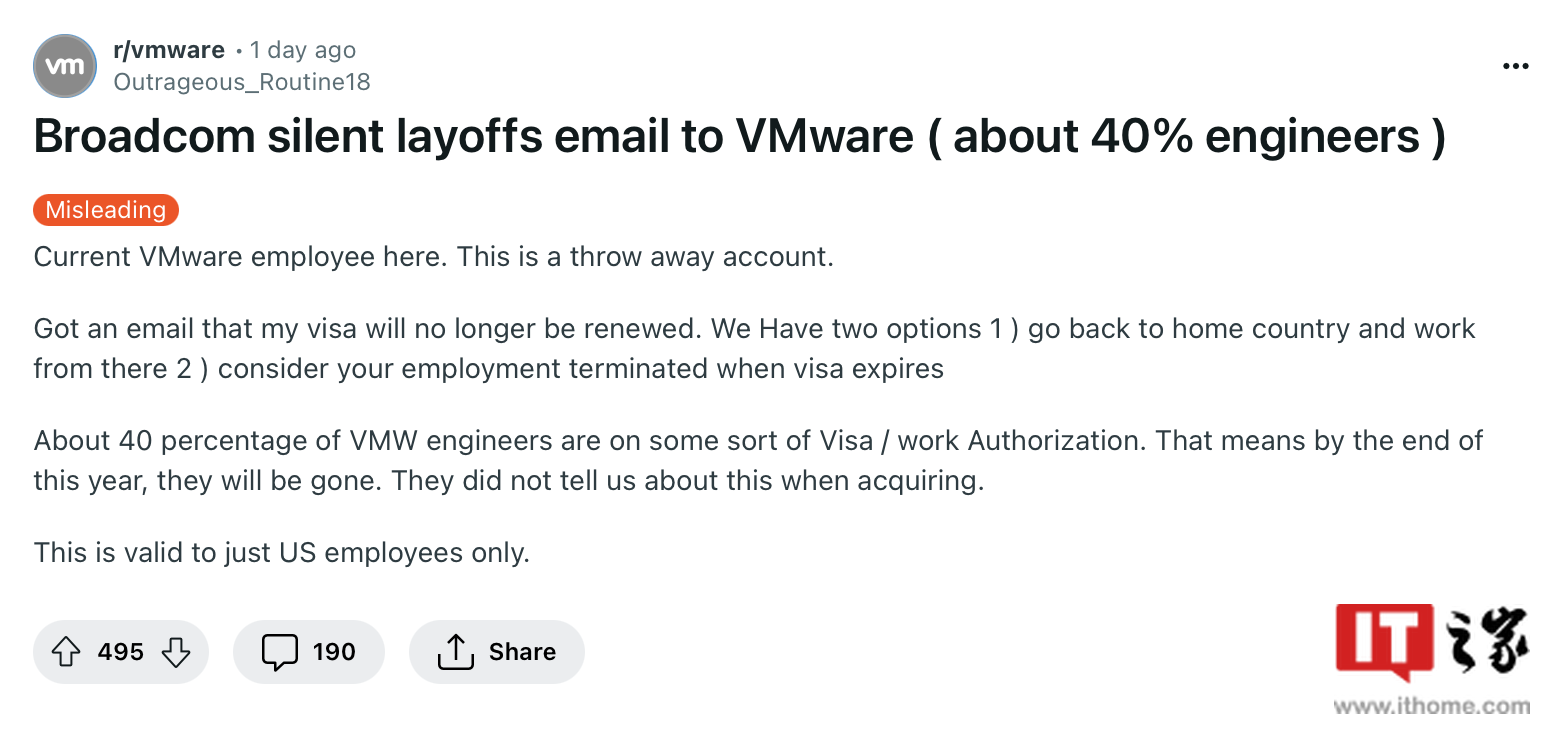Click the Broadcom silent layoffs post title
The width and height of the screenshot is (1554, 738).
(x=739, y=136)
